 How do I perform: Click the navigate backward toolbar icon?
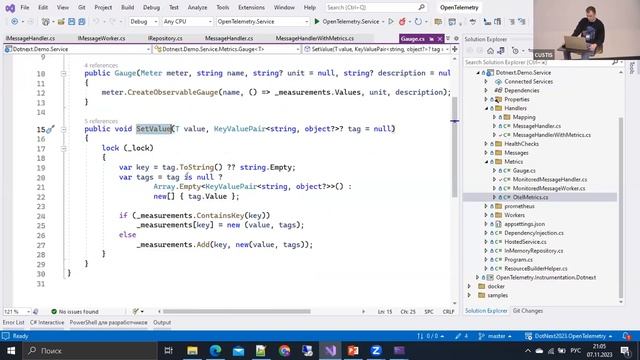(14, 22)
